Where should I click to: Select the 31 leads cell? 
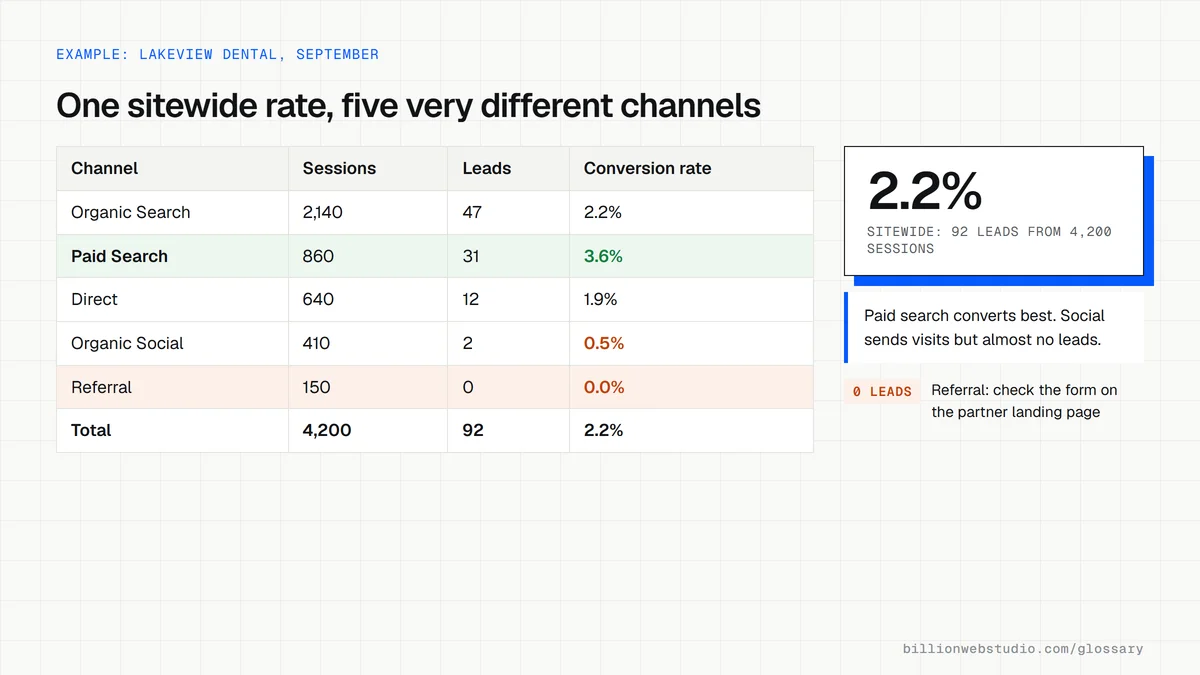(508, 256)
